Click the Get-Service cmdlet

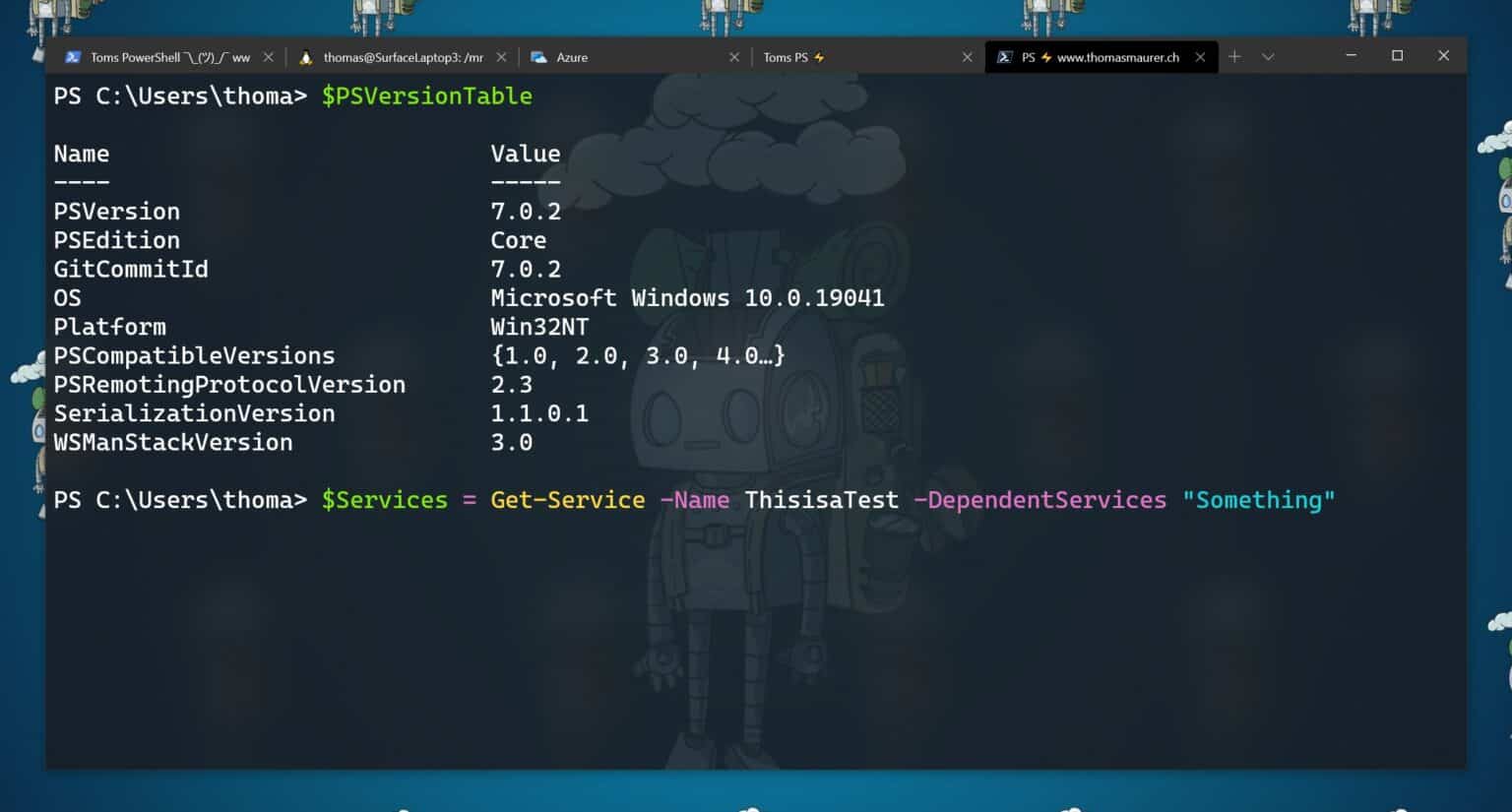point(568,500)
